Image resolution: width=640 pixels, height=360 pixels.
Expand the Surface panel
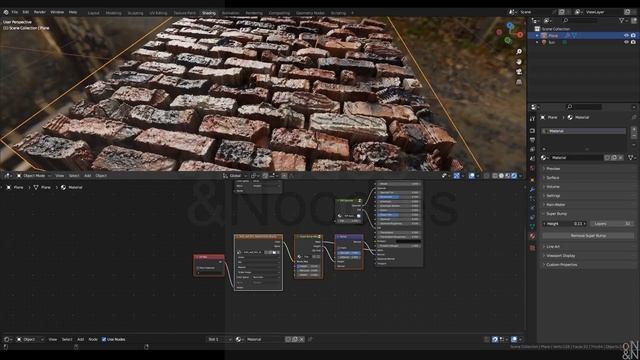pyautogui.click(x=553, y=178)
